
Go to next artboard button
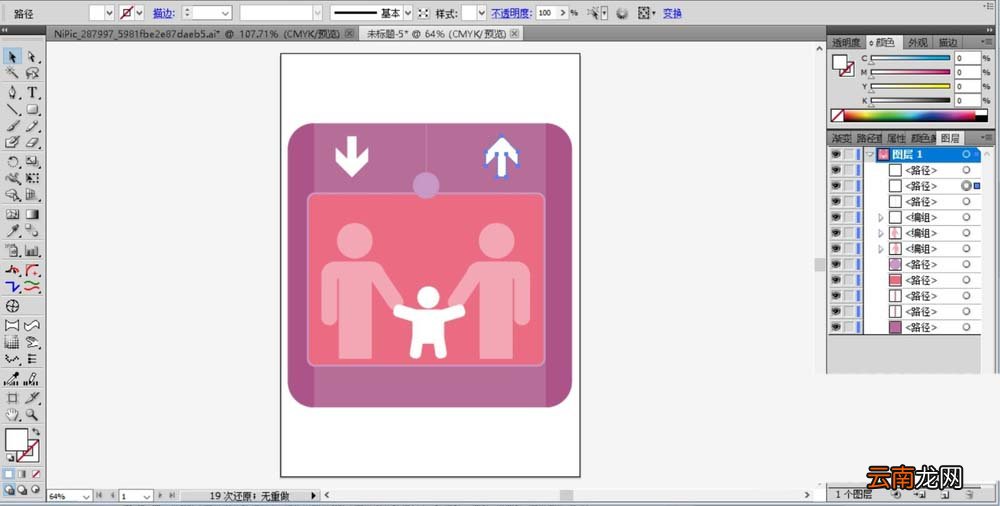coord(160,495)
